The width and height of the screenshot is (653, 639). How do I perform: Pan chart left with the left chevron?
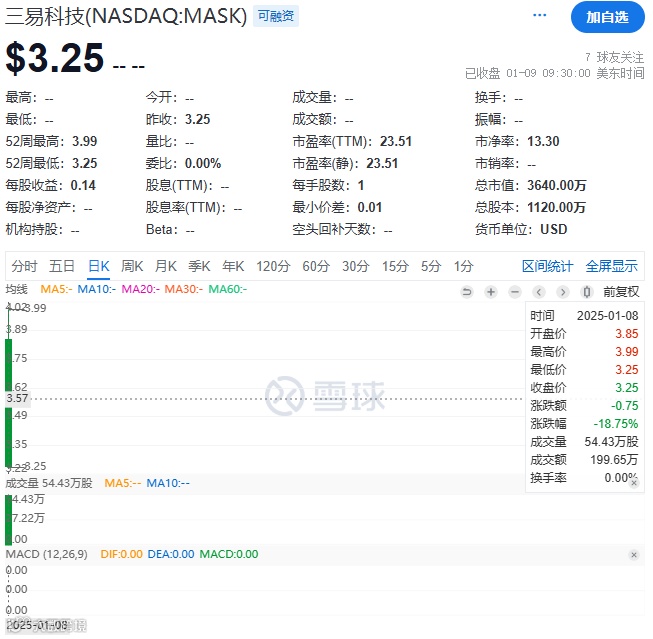pyautogui.click(x=538, y=292)
